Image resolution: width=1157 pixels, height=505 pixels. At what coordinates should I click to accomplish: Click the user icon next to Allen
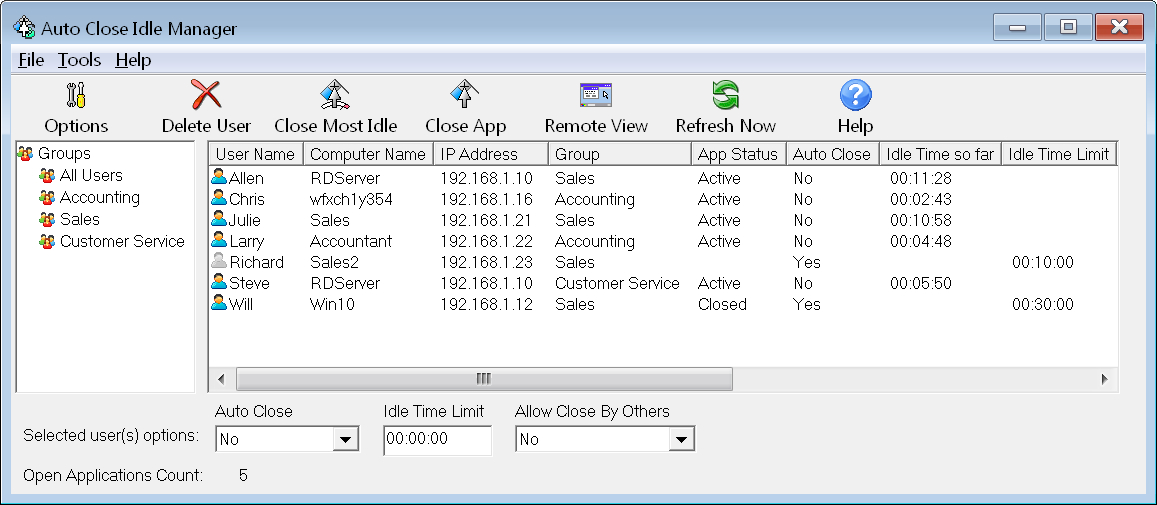click(x=219, y=176)
